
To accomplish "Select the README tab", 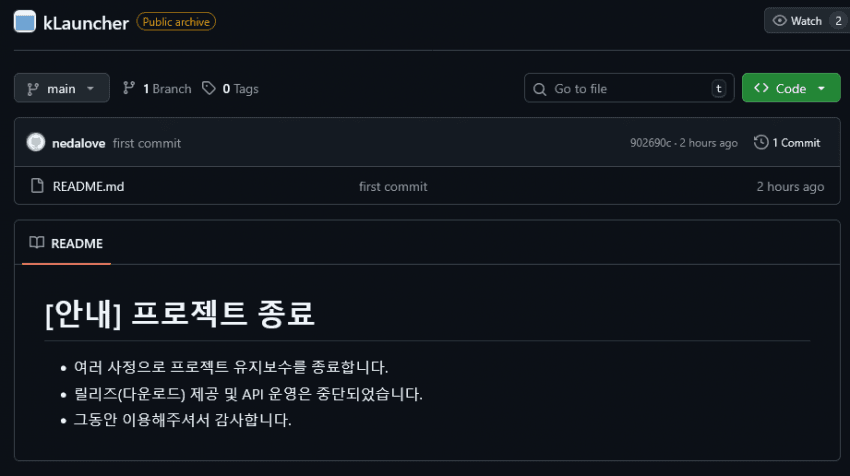I will (x=66, y=243).
